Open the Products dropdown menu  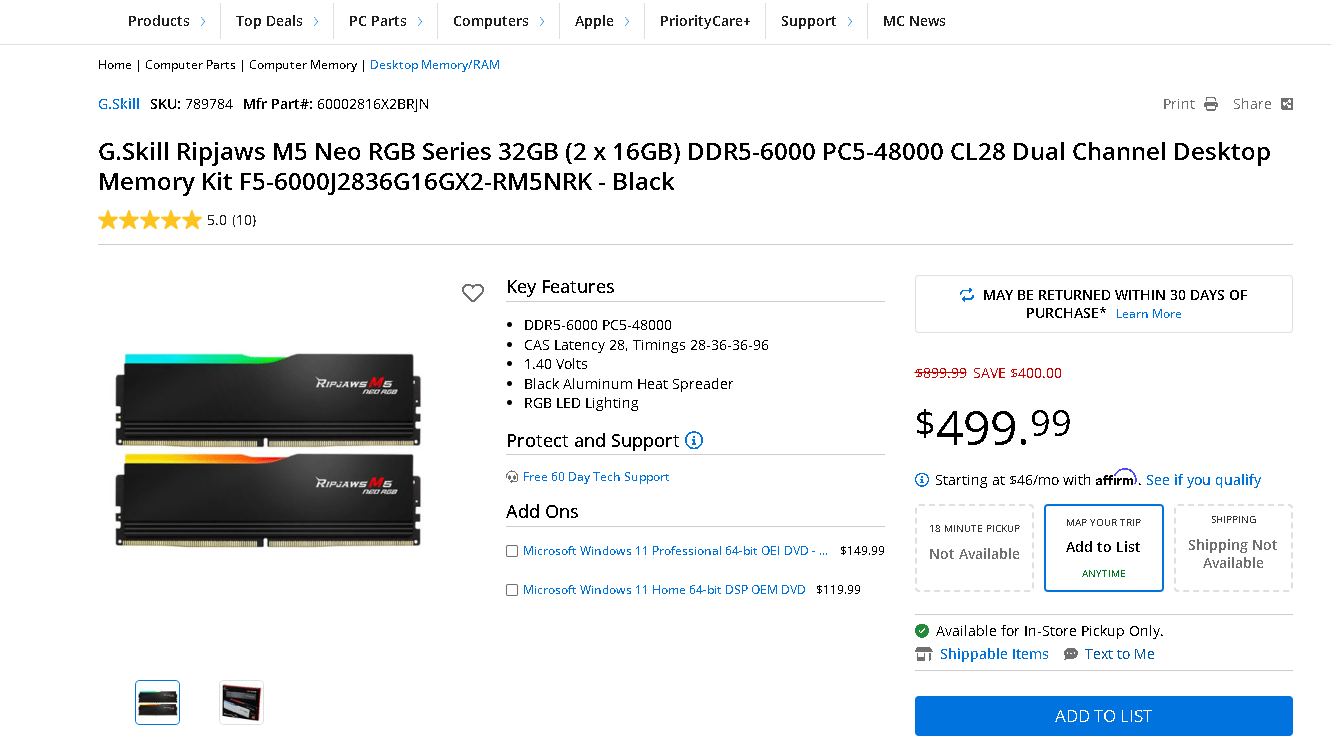pos(160,20)
